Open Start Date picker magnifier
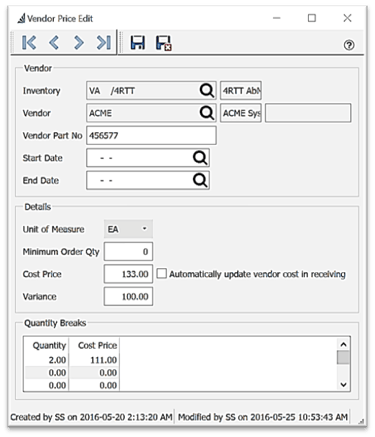 coord(200,158)
